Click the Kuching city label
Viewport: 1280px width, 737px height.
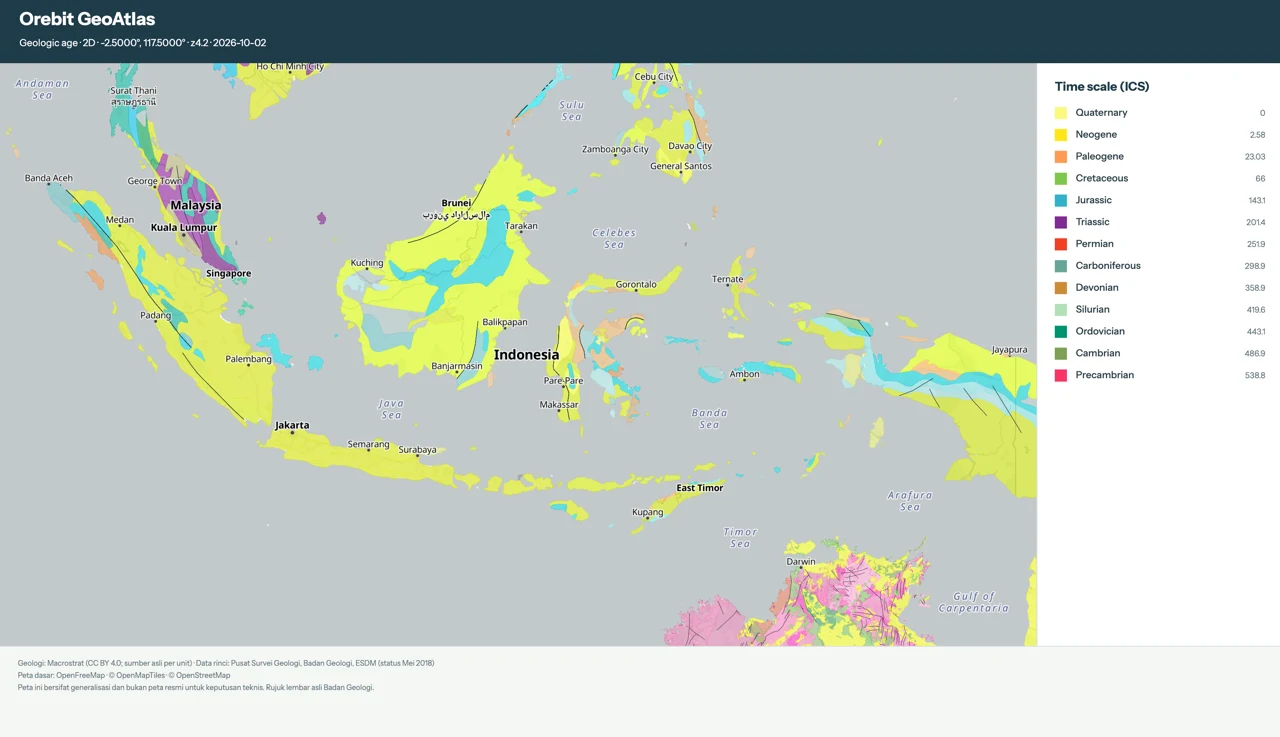[x=367, y=263]
